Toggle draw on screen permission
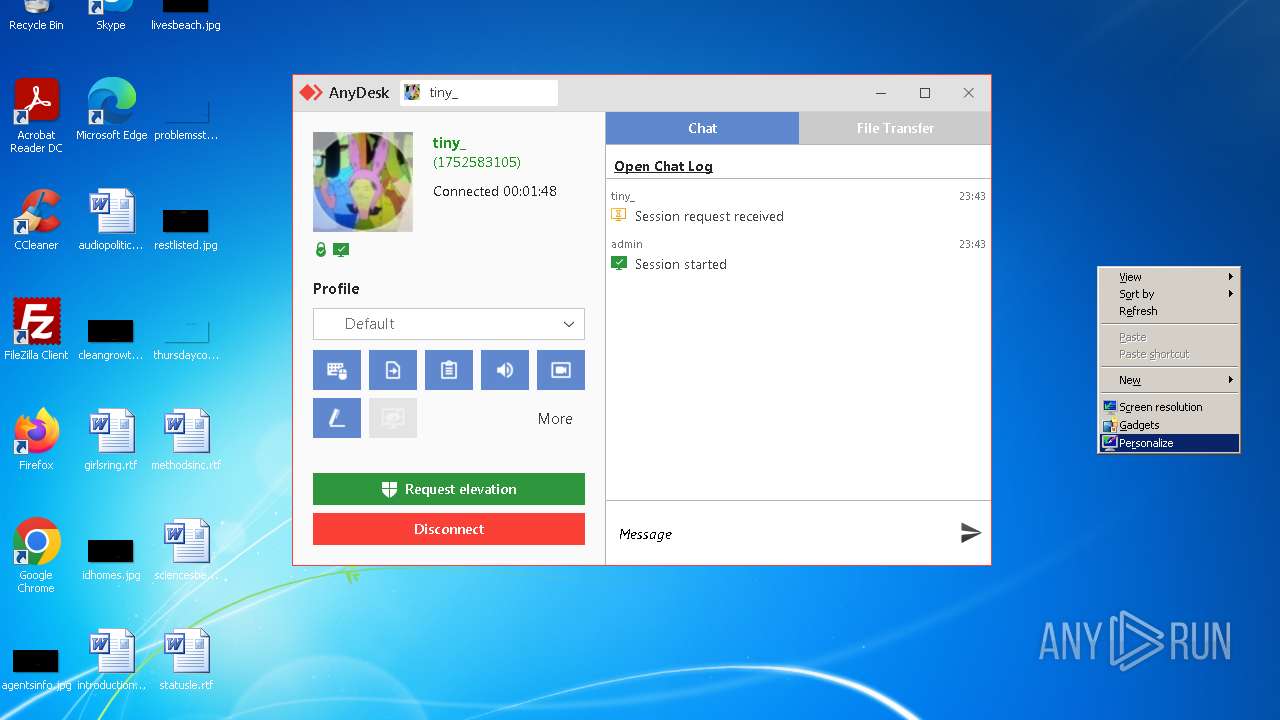 click(x=337, y=418)
